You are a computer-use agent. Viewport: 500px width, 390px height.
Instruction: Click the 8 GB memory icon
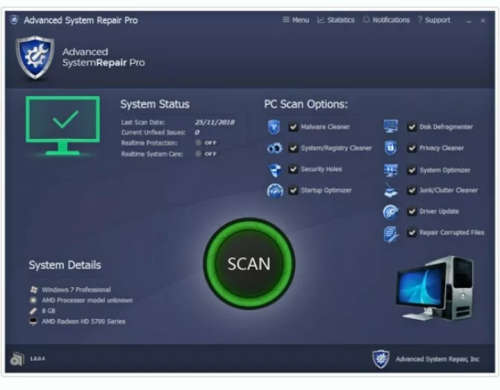click(33, 311)
